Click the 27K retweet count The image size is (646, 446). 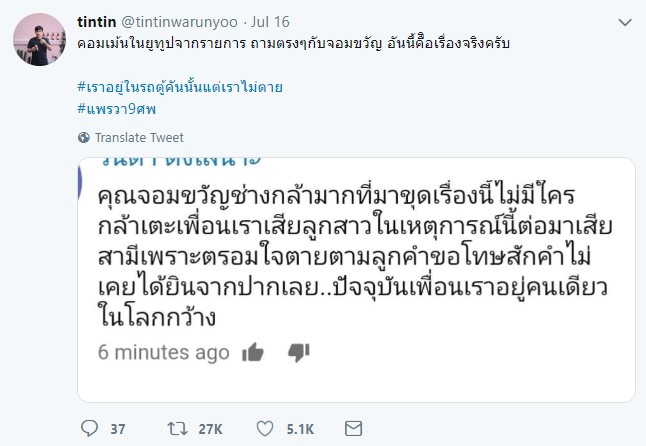(210, 429)
